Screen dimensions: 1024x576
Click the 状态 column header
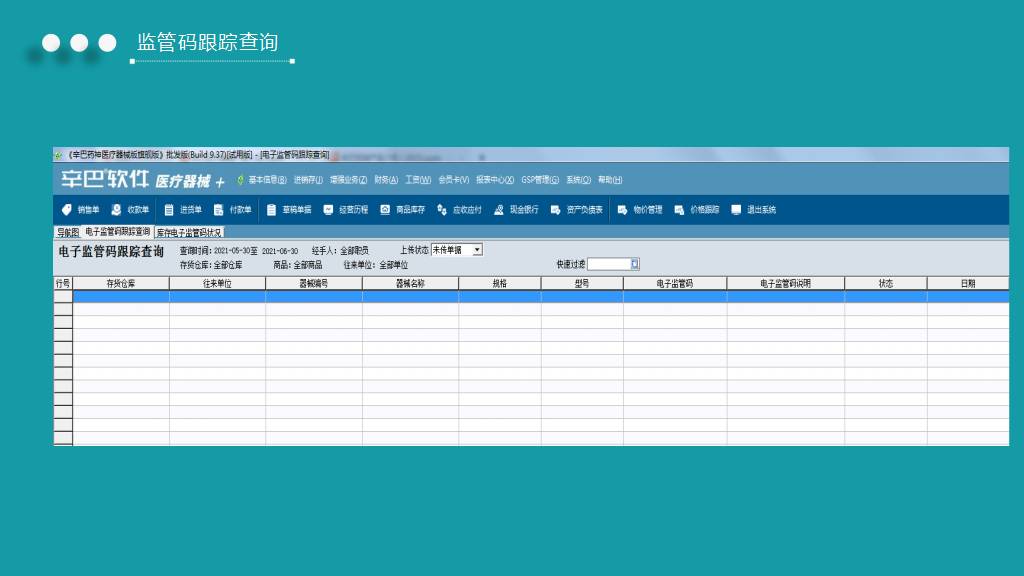[x=886, y=283]
